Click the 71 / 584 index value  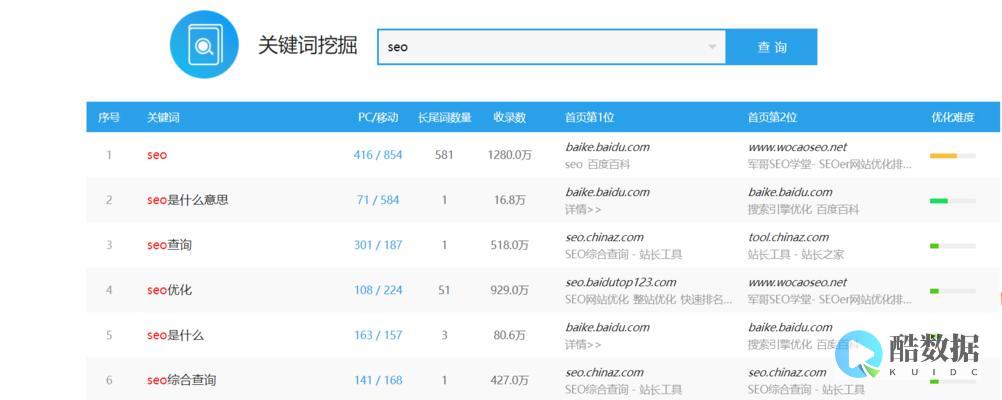pos(378,200)
